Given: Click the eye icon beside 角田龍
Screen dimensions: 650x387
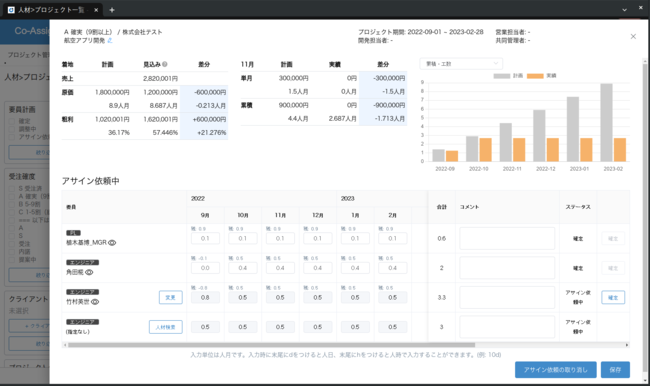Looking at the screenshot, I should tap(89, 272).
